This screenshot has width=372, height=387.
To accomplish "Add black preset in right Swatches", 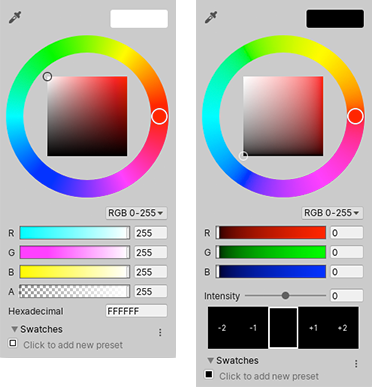I will pyautogui.click(x=209, y=374).
